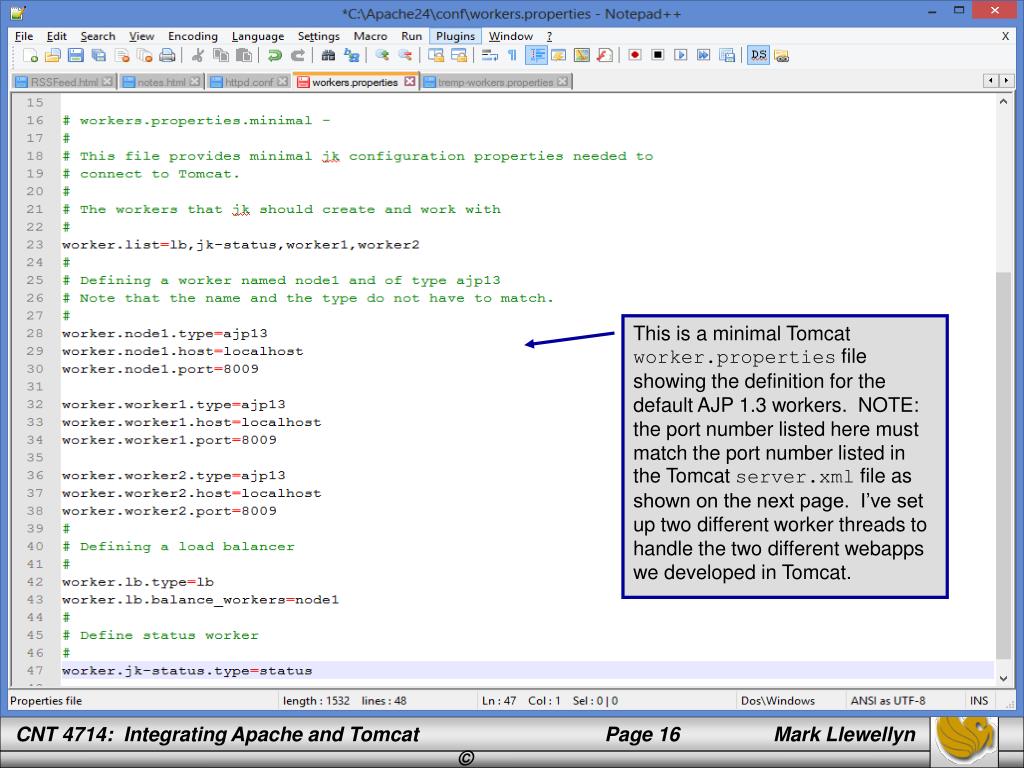This screenshot has height=768, width=1024.
Task: Start macro recording with the red dot
Action: 634,56
